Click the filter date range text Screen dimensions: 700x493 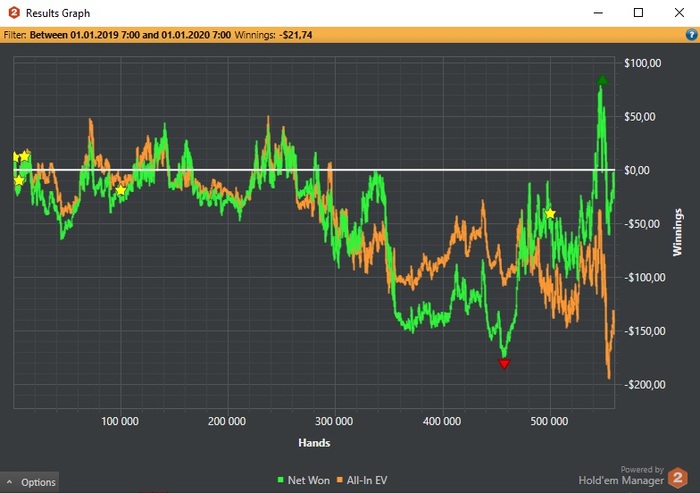[x=130, y=35]
